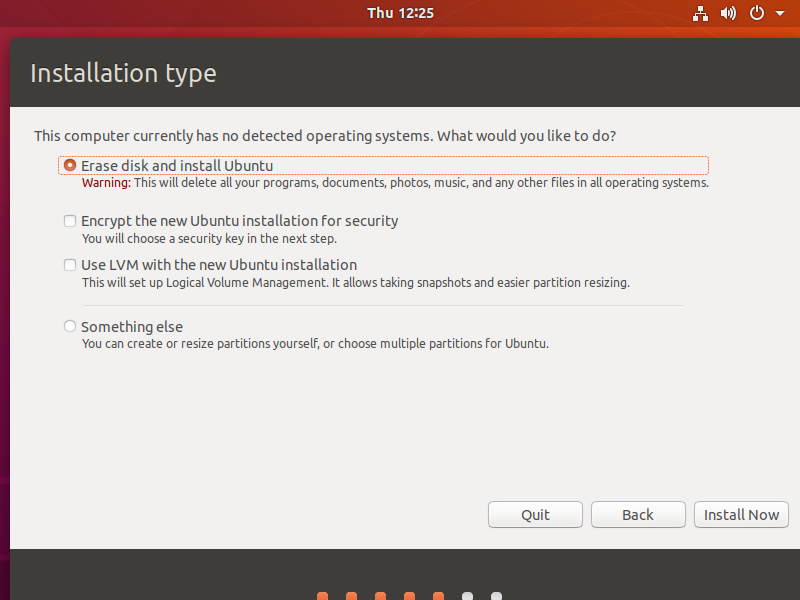Click the volume speaker icon
Screen dimensions: 800x600
(x=728, y=13)
